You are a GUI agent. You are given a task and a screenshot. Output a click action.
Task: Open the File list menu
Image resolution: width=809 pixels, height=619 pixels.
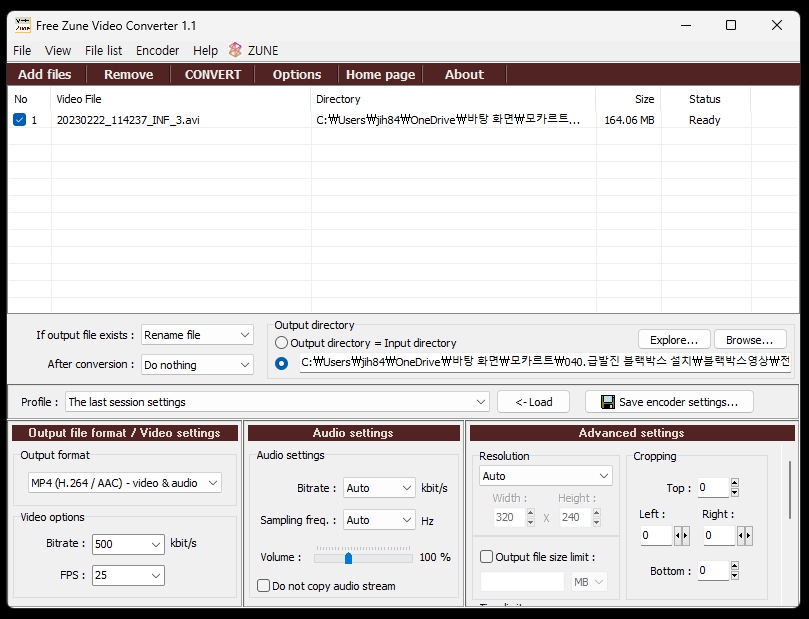[x=103, y=51]
